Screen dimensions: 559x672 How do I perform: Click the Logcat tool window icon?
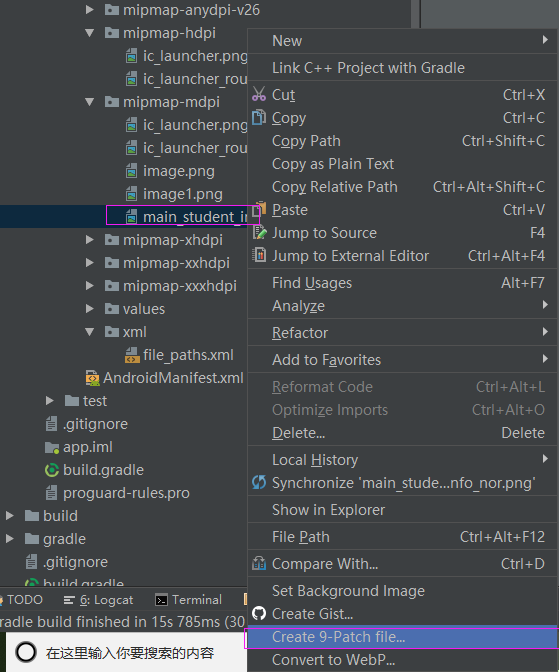tap(69, 600)
